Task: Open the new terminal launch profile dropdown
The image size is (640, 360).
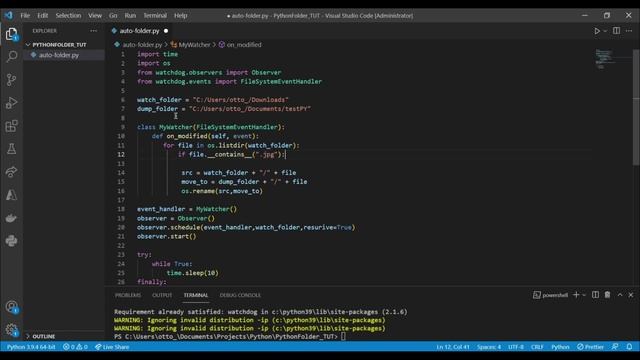Action: coord(584,295)
